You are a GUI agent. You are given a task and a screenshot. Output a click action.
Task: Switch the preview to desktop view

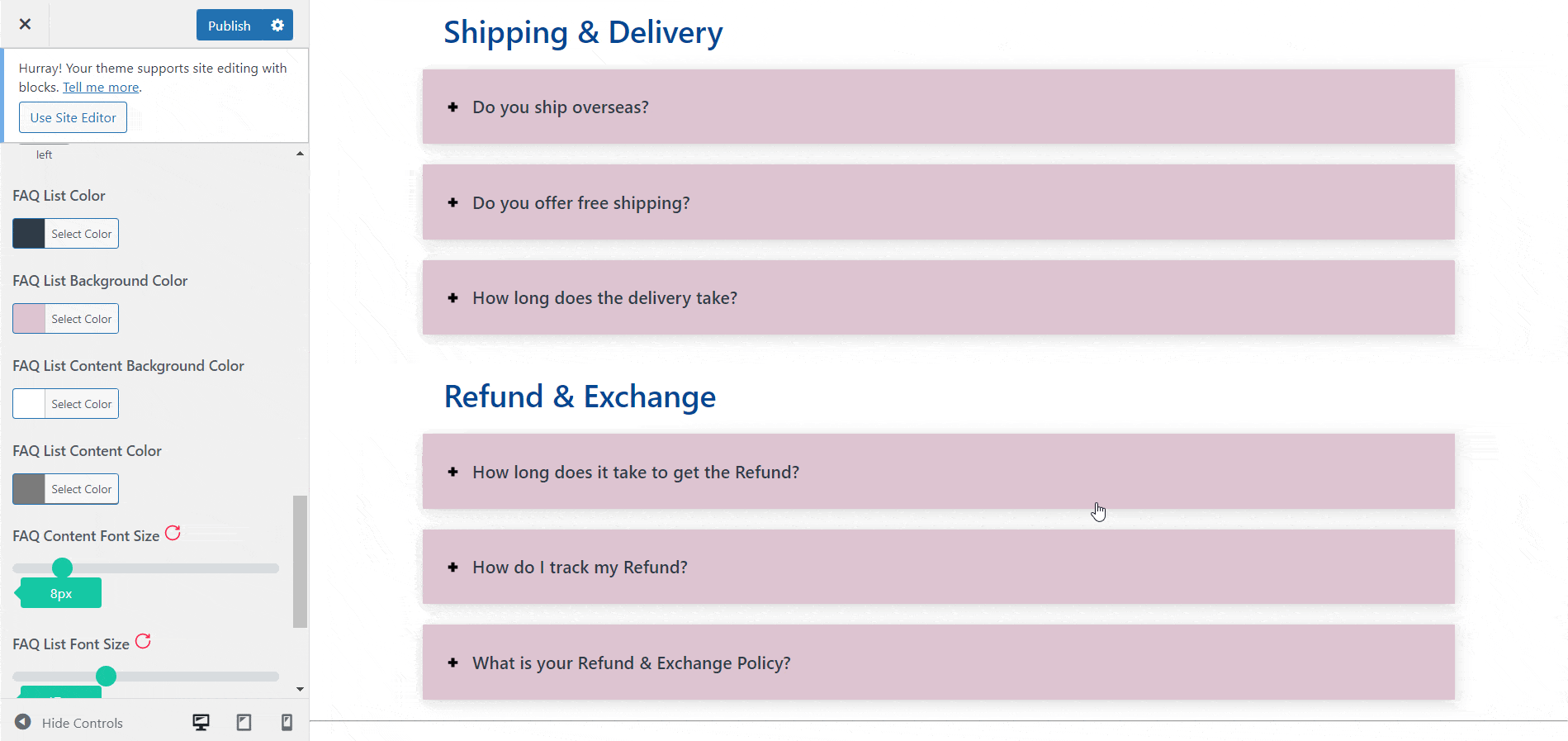[201, 722]
